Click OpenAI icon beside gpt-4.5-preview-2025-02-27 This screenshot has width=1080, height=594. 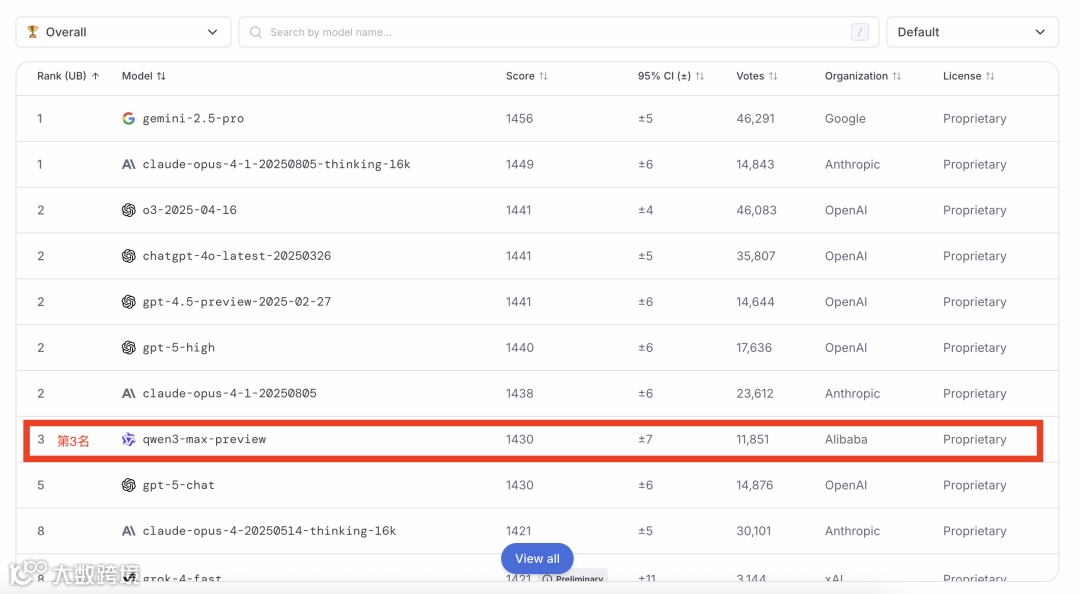pos(128,302)
